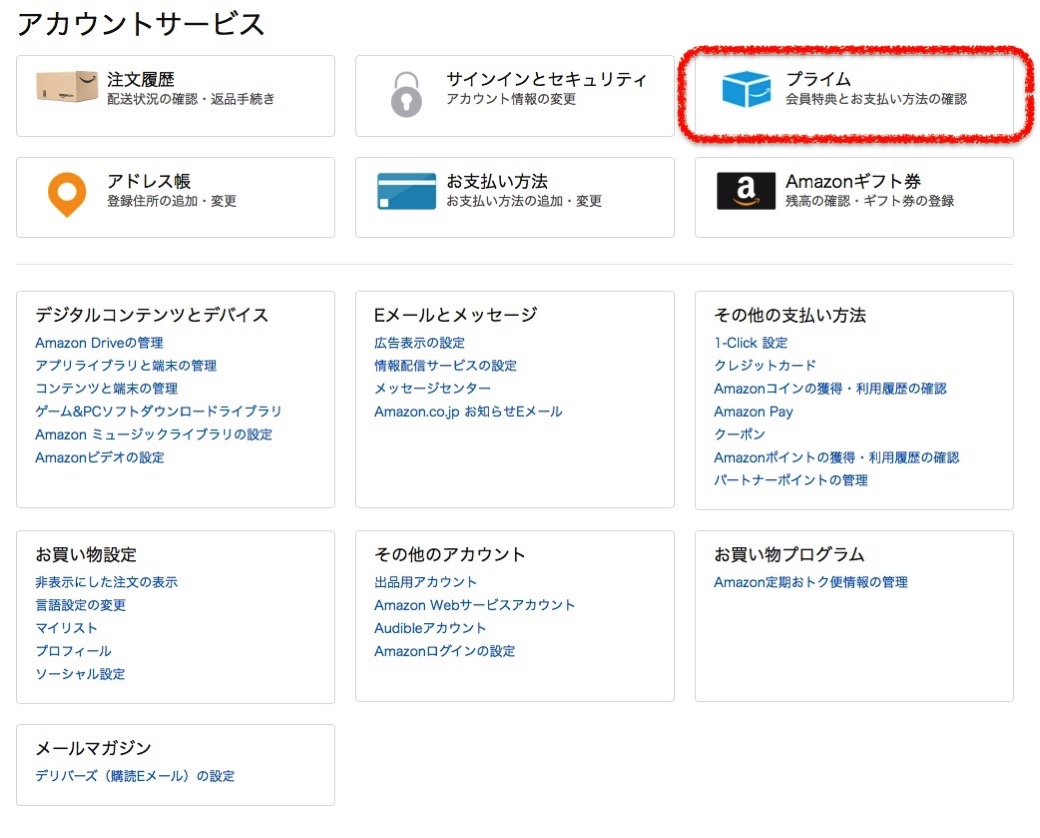Viewport: 1040px width, 838px height.
Task: Open 情報配信サービスの設定 link
Action: (446, 366)
